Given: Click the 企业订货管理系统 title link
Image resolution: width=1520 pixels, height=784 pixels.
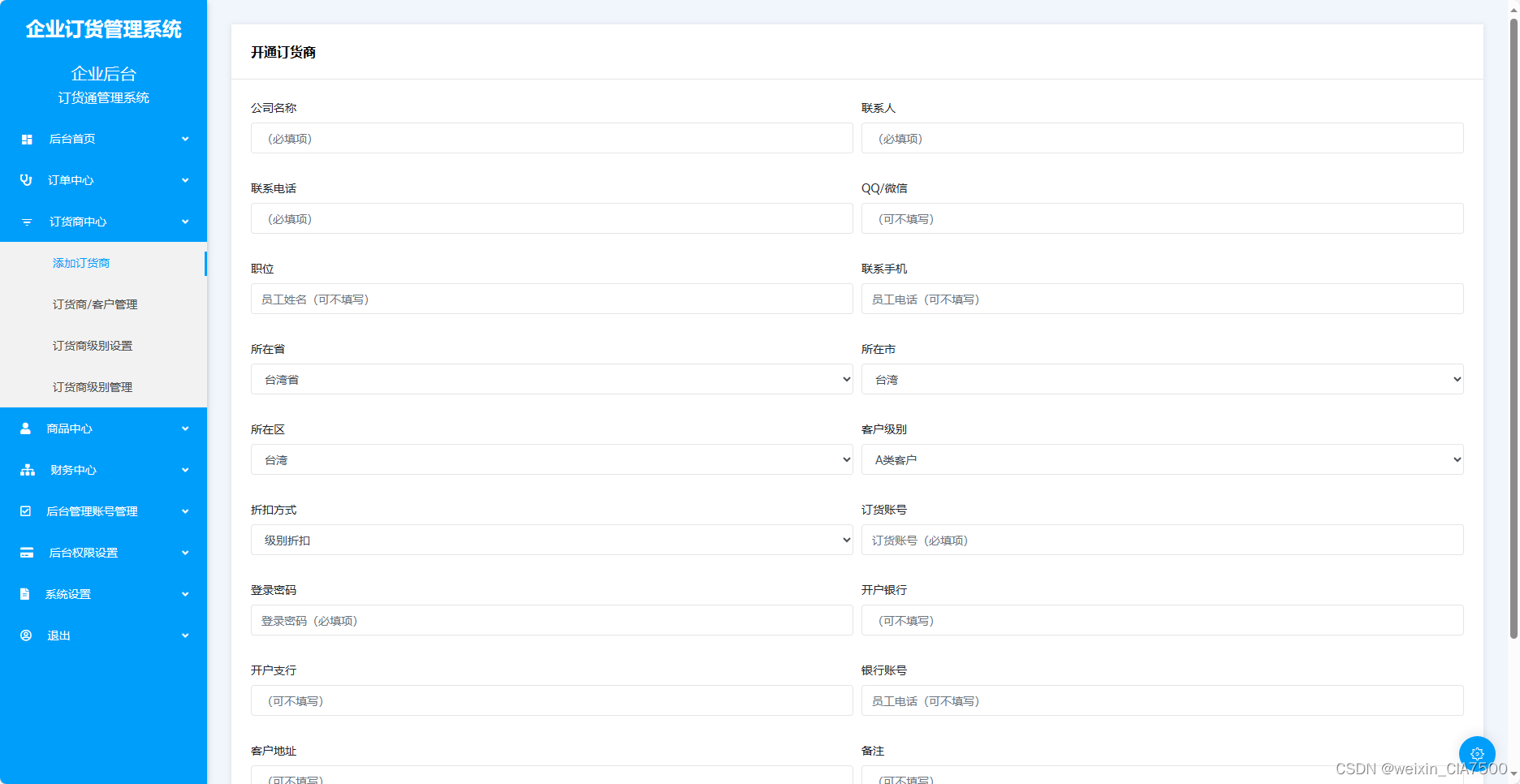Looking at the screenshot, I should tap(103, 29).
